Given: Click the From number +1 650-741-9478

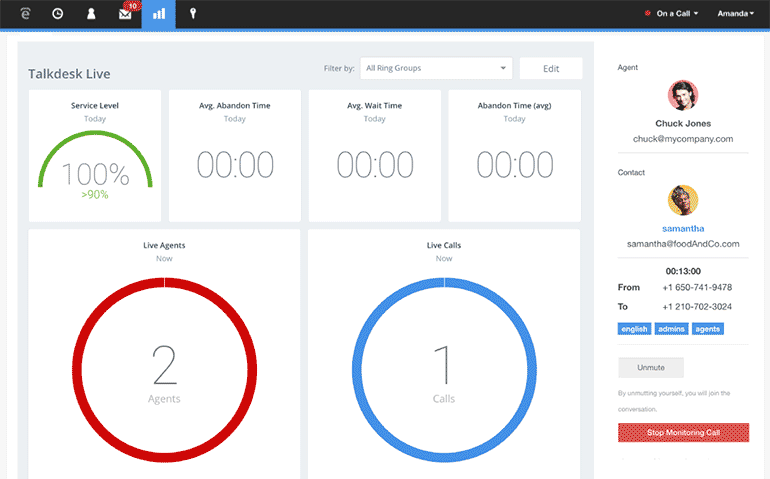Looking at the screenshot, I should coord(697,287).
